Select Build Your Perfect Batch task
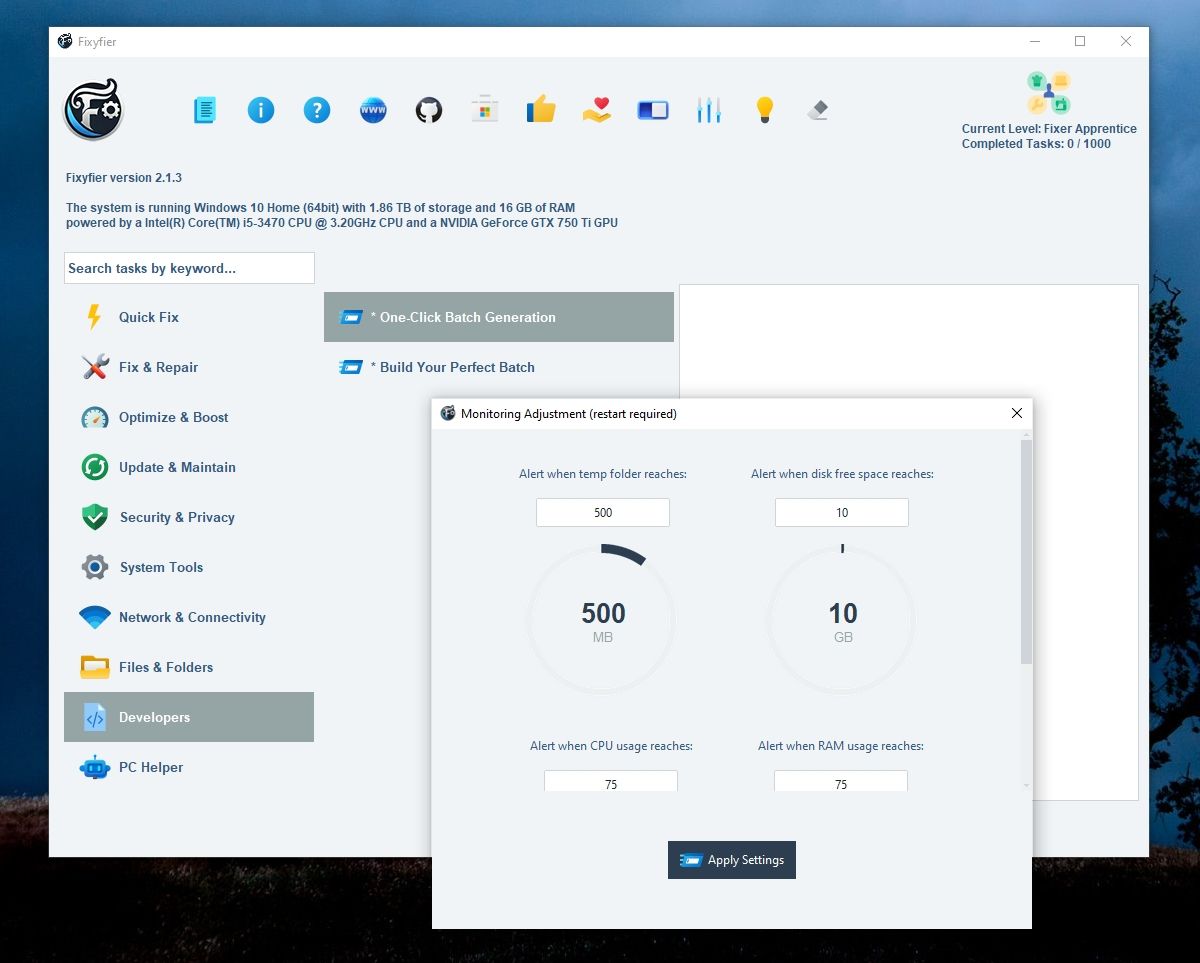 click(499, 367)
